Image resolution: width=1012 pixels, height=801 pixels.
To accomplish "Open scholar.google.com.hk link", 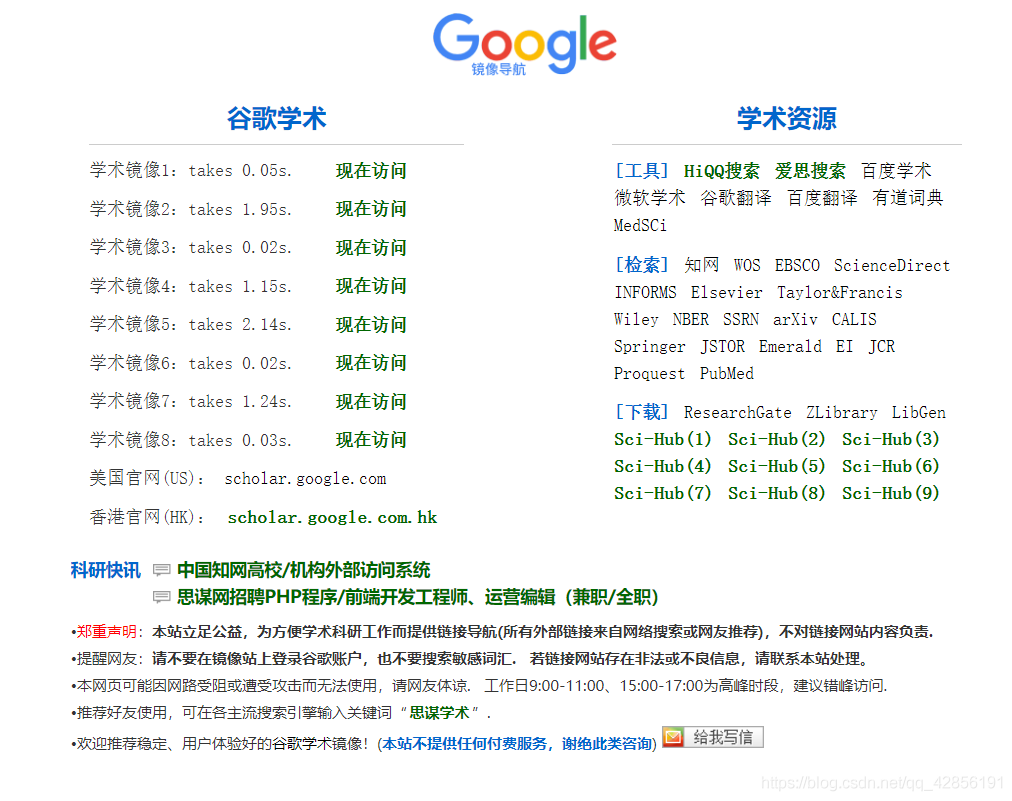I will 332,518.
